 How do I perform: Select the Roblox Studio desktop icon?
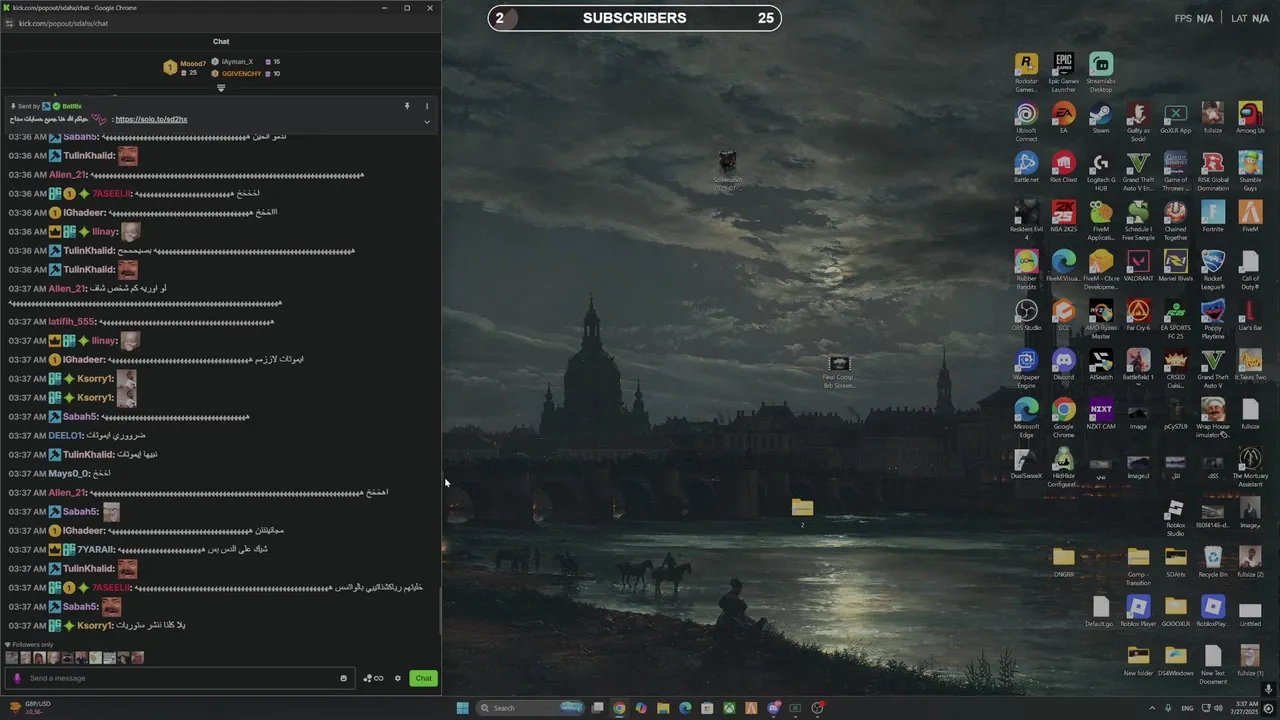tap(1175, 517)
